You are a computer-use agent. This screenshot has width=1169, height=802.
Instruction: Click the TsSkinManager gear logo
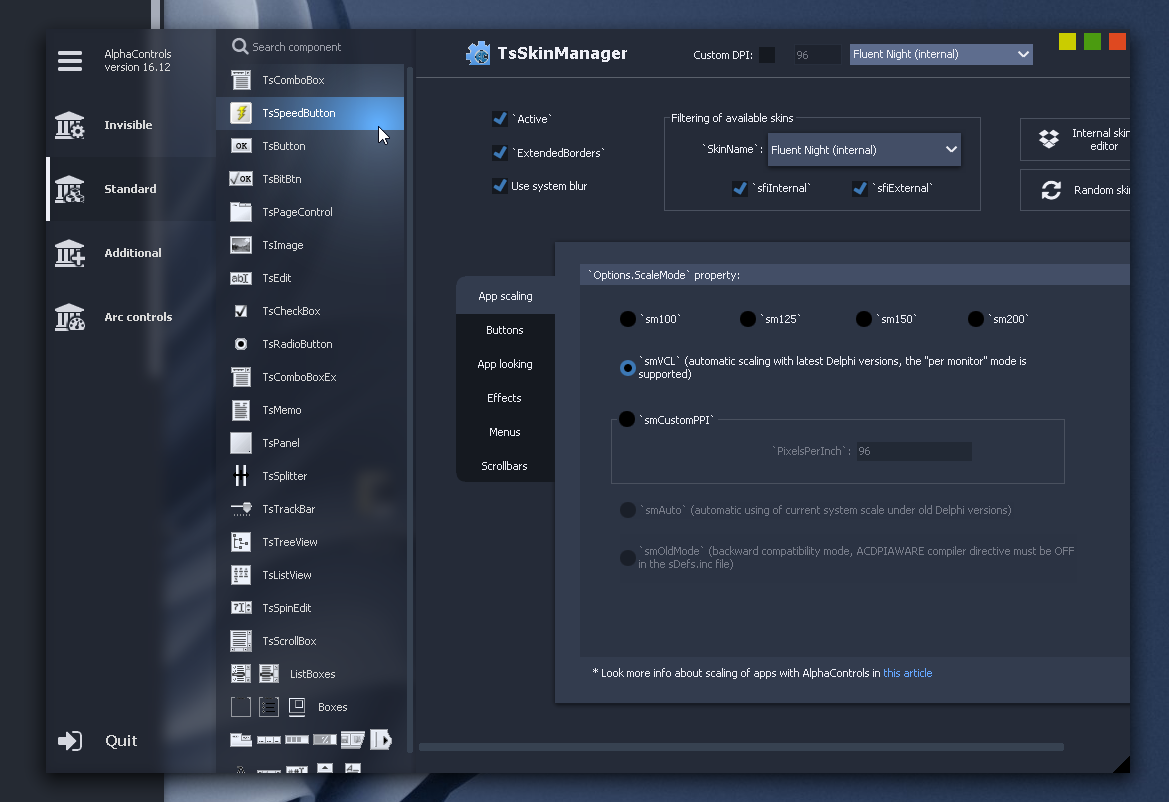coord(478,54)
